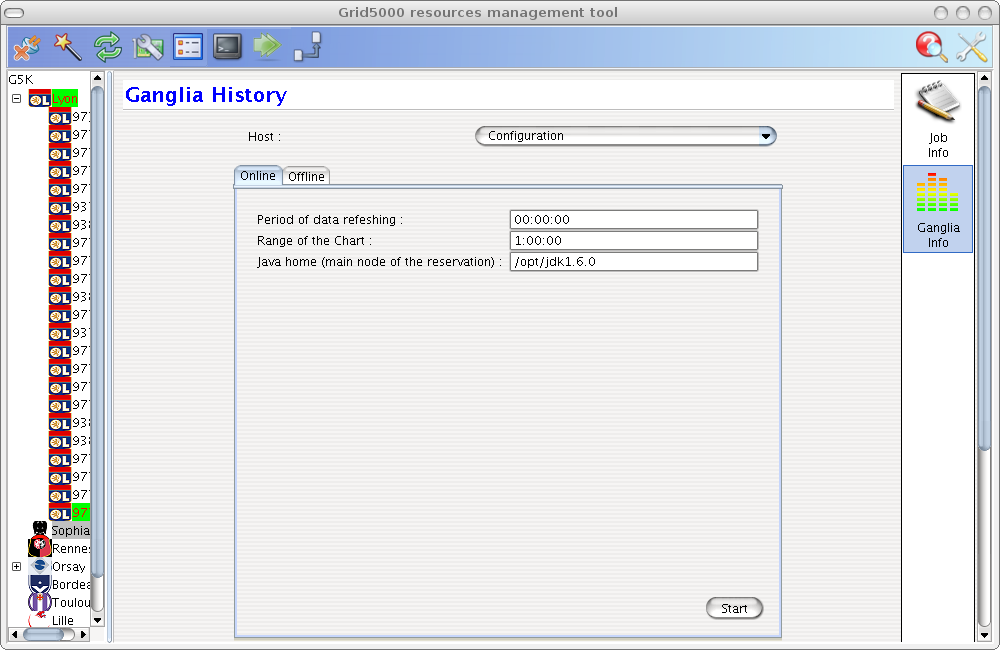Select the Sophia site in tree
The width and height of the screenshot is (1000, 650).
pos(70,530)
